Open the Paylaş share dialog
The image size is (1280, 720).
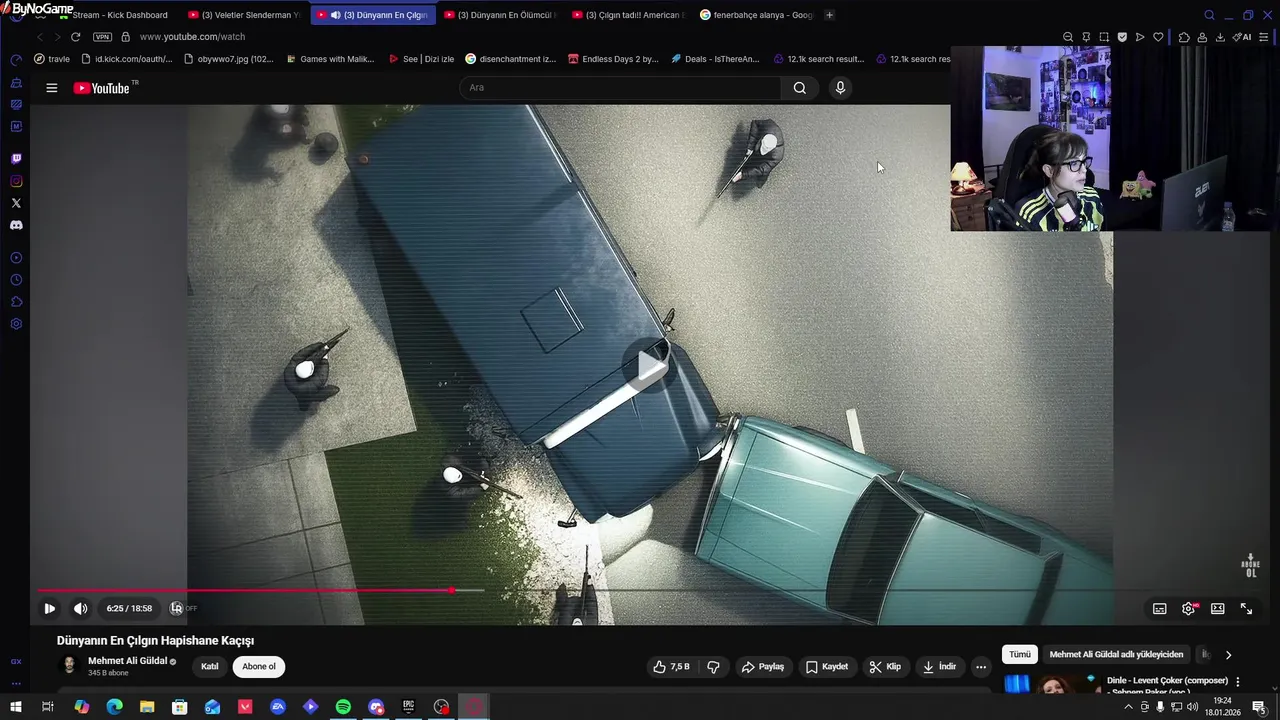tap(762, 667)
